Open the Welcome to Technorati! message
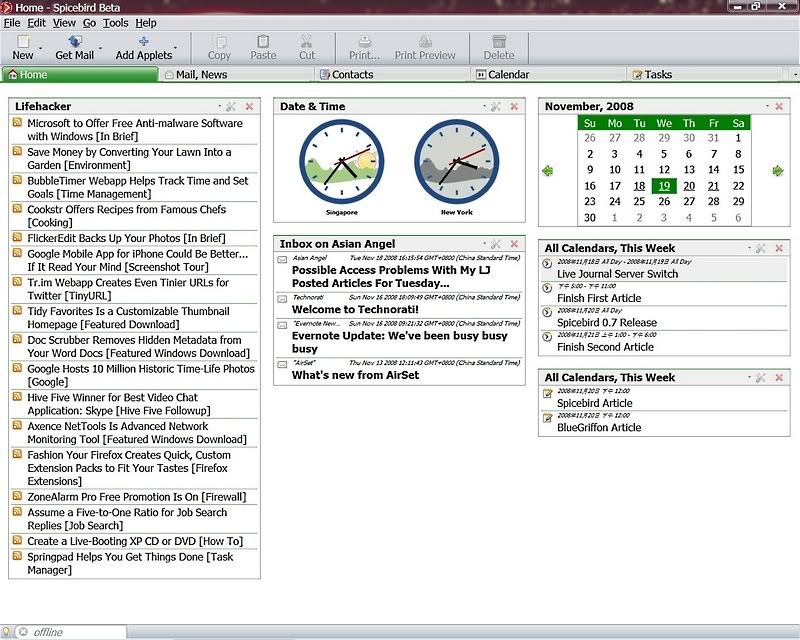The image size is (800, 640). click(x=355, y=309)
